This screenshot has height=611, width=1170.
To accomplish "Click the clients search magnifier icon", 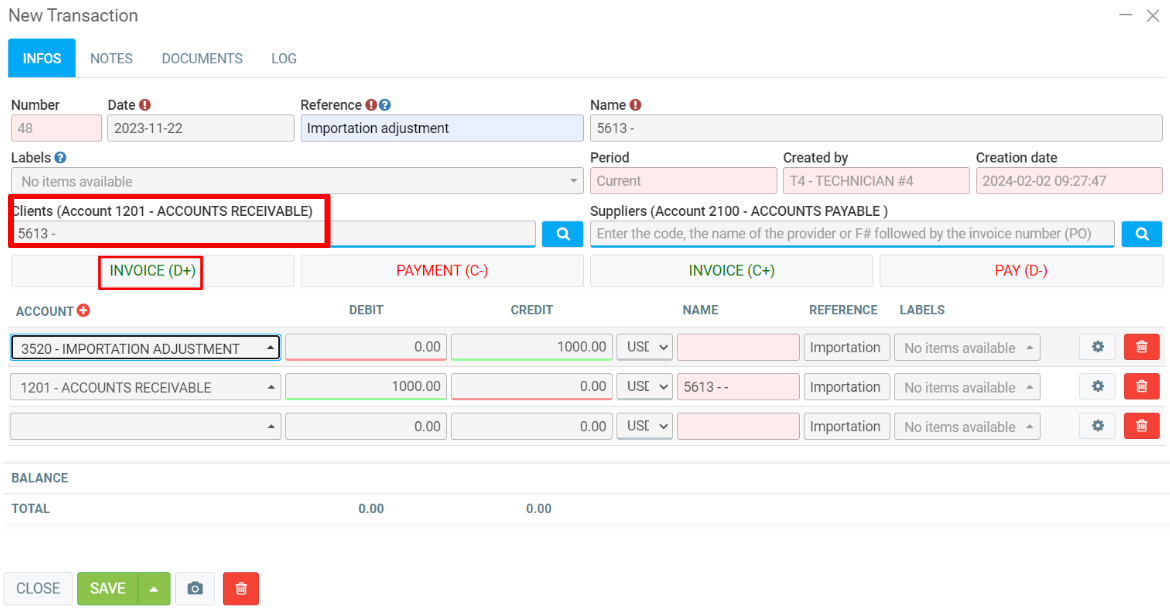I will (562, 234).
